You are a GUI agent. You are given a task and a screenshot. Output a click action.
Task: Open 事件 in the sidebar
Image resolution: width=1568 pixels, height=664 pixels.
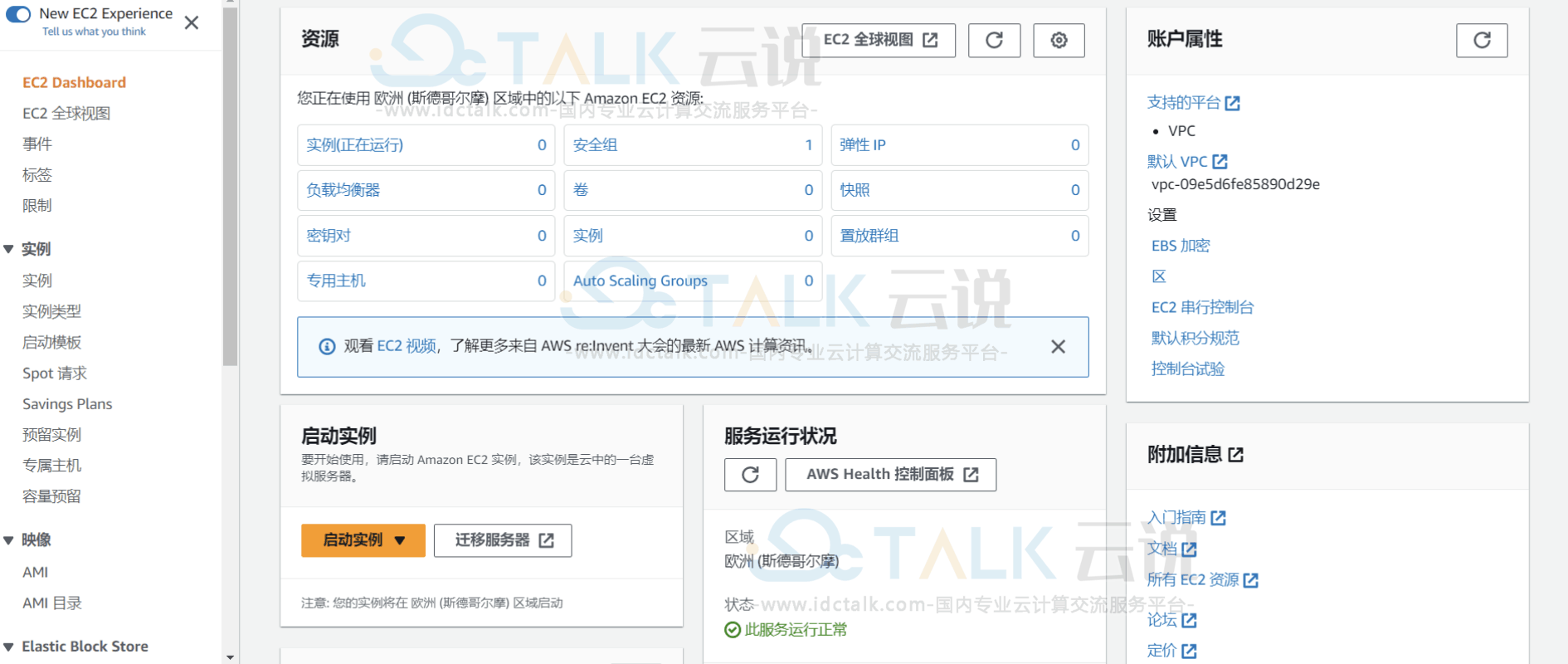(x=37, y=144)
